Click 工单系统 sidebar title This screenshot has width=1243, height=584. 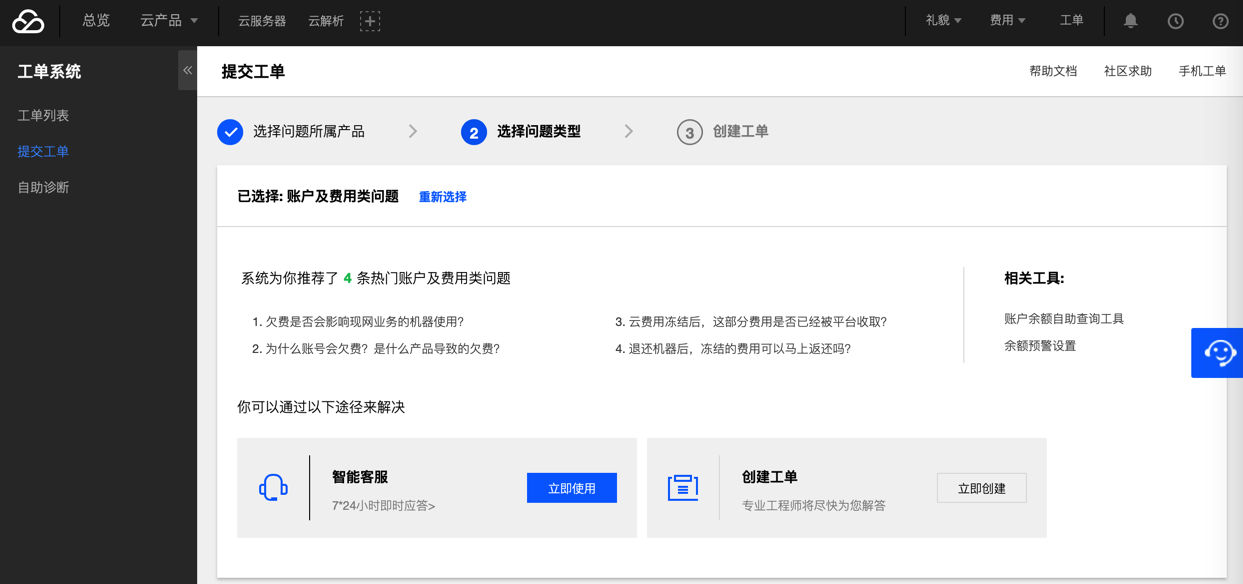tap(49, 71)
